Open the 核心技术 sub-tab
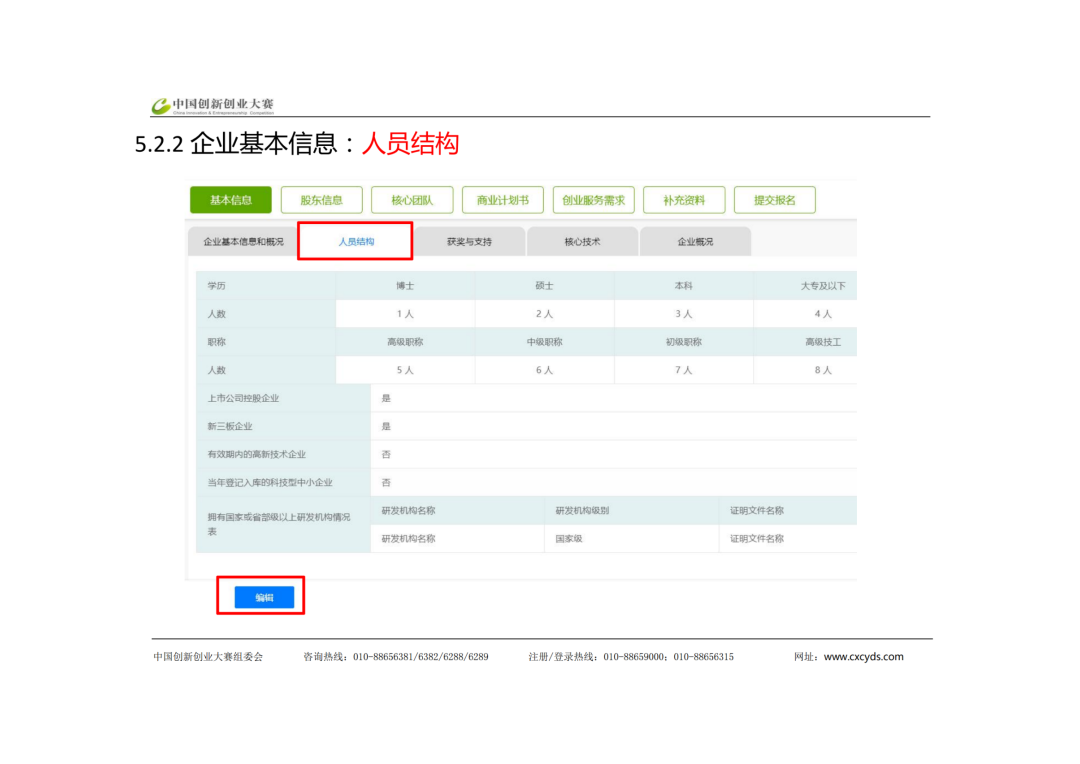Screen dimensions: 1080x764 [582, 242]
